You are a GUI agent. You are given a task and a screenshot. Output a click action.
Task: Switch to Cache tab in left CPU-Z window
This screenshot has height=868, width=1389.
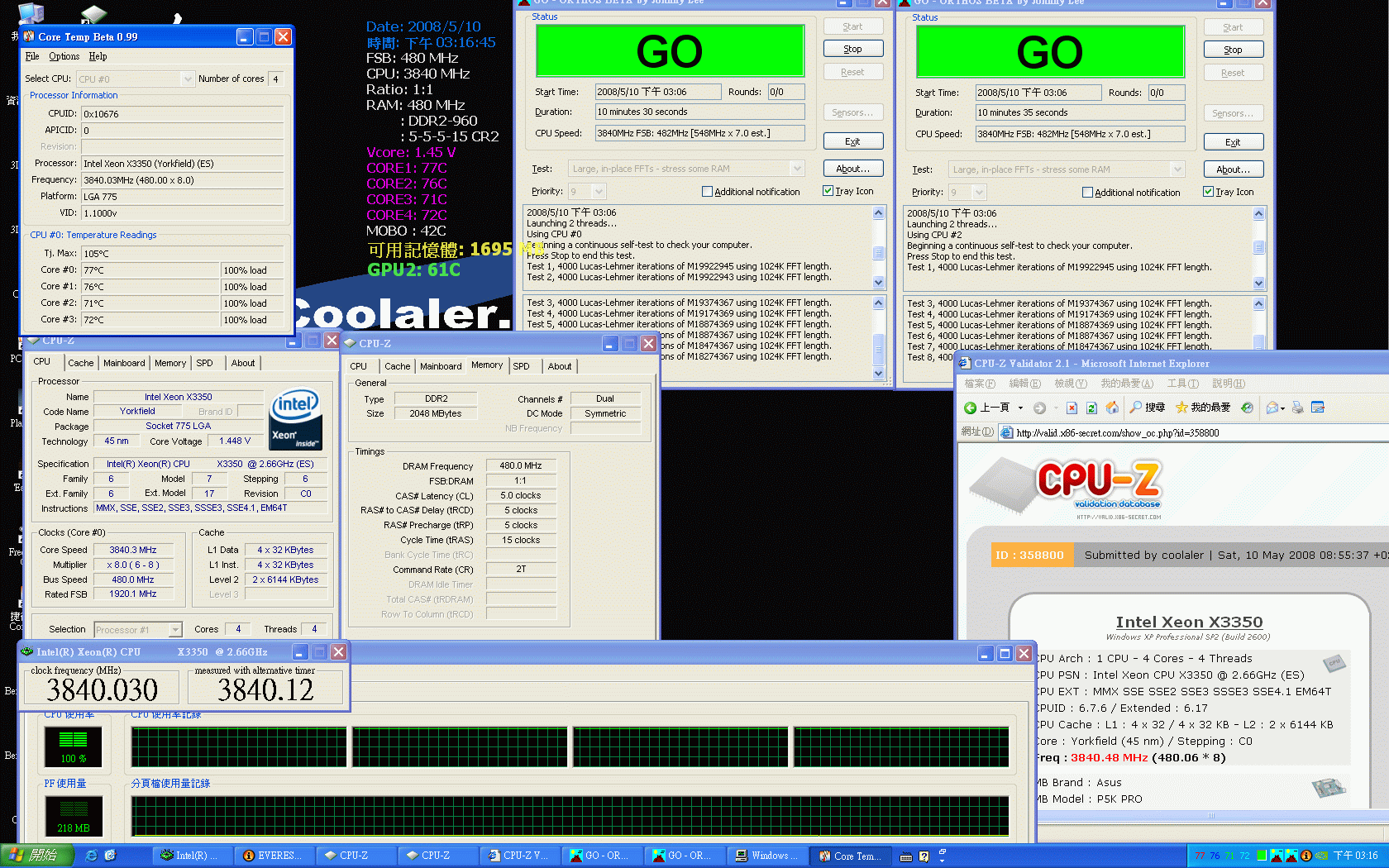click(x=80, y=363)
